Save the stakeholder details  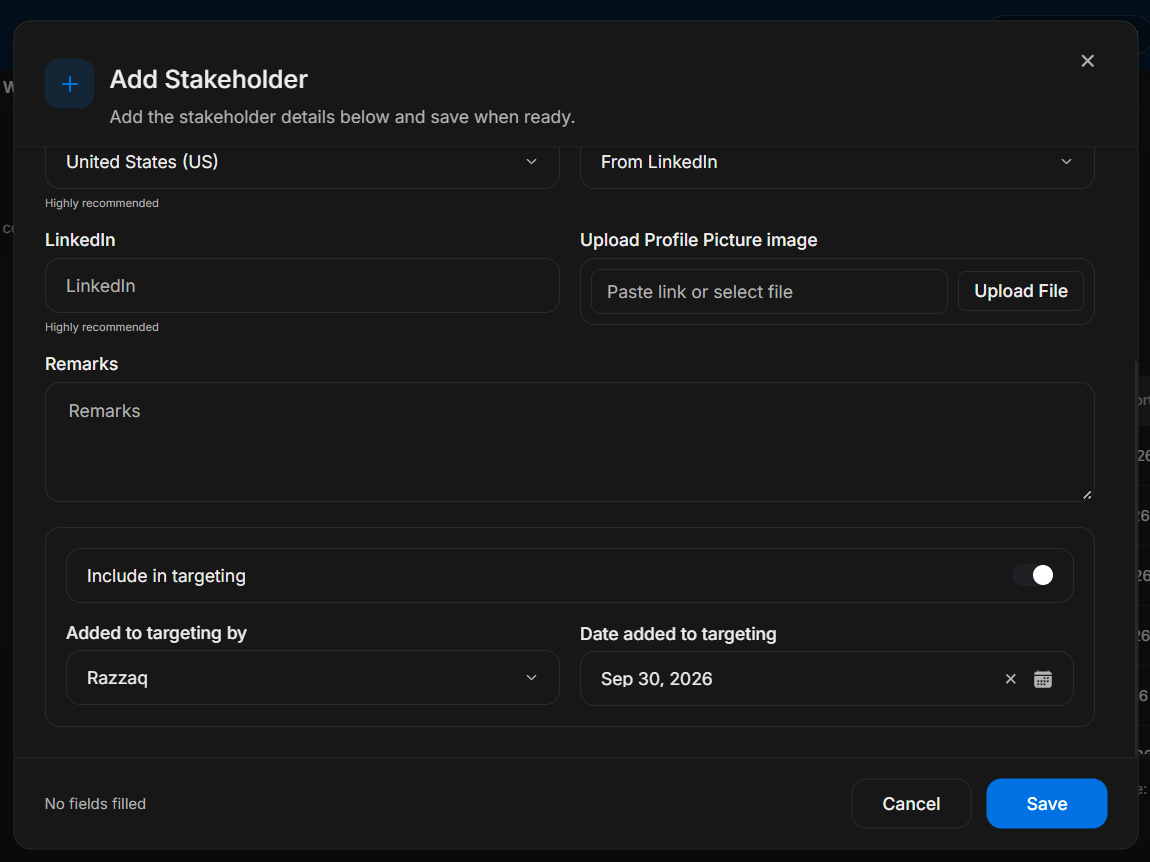1047,803
